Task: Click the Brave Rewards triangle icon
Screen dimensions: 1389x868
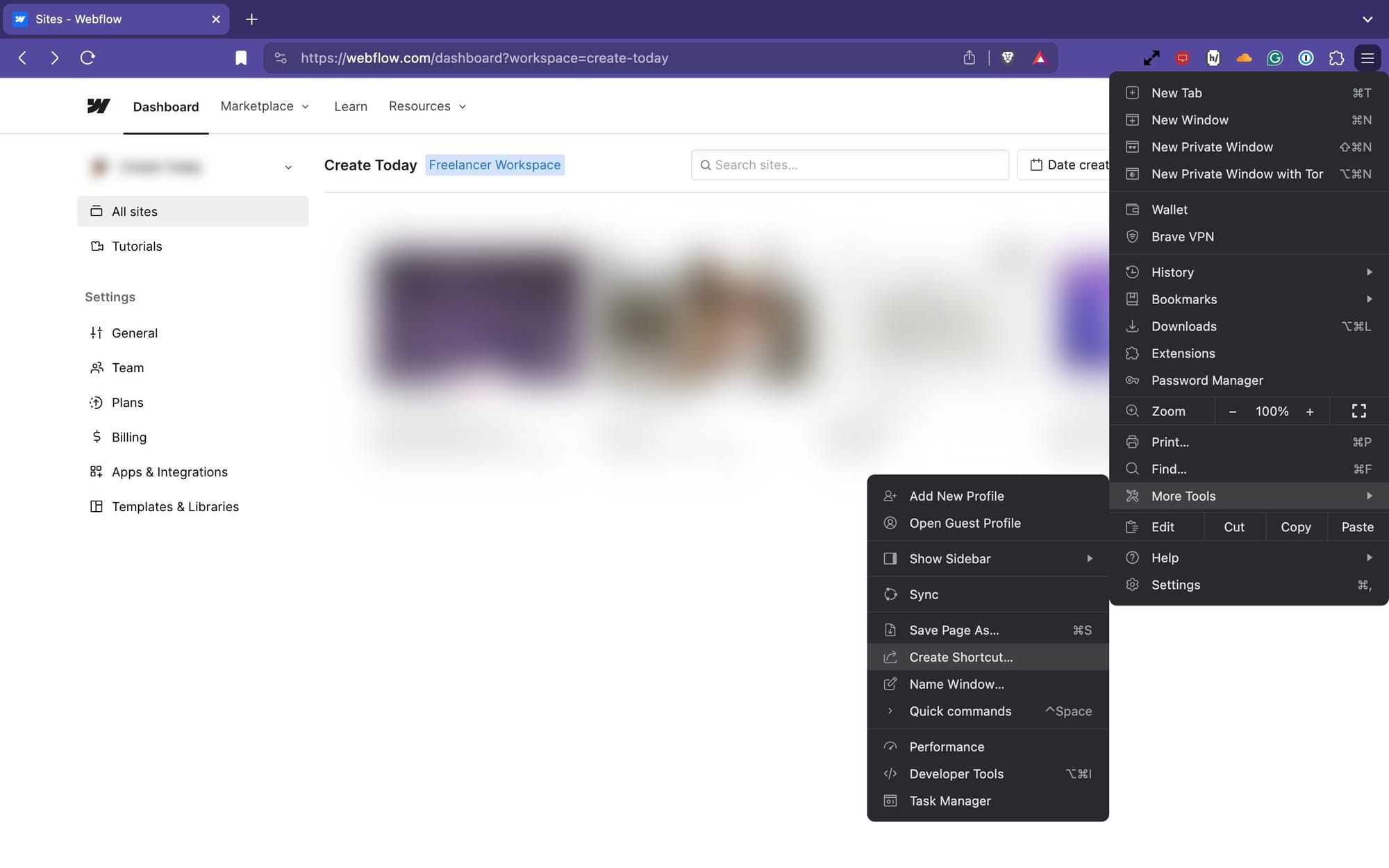Action: tap(1040, 58)
